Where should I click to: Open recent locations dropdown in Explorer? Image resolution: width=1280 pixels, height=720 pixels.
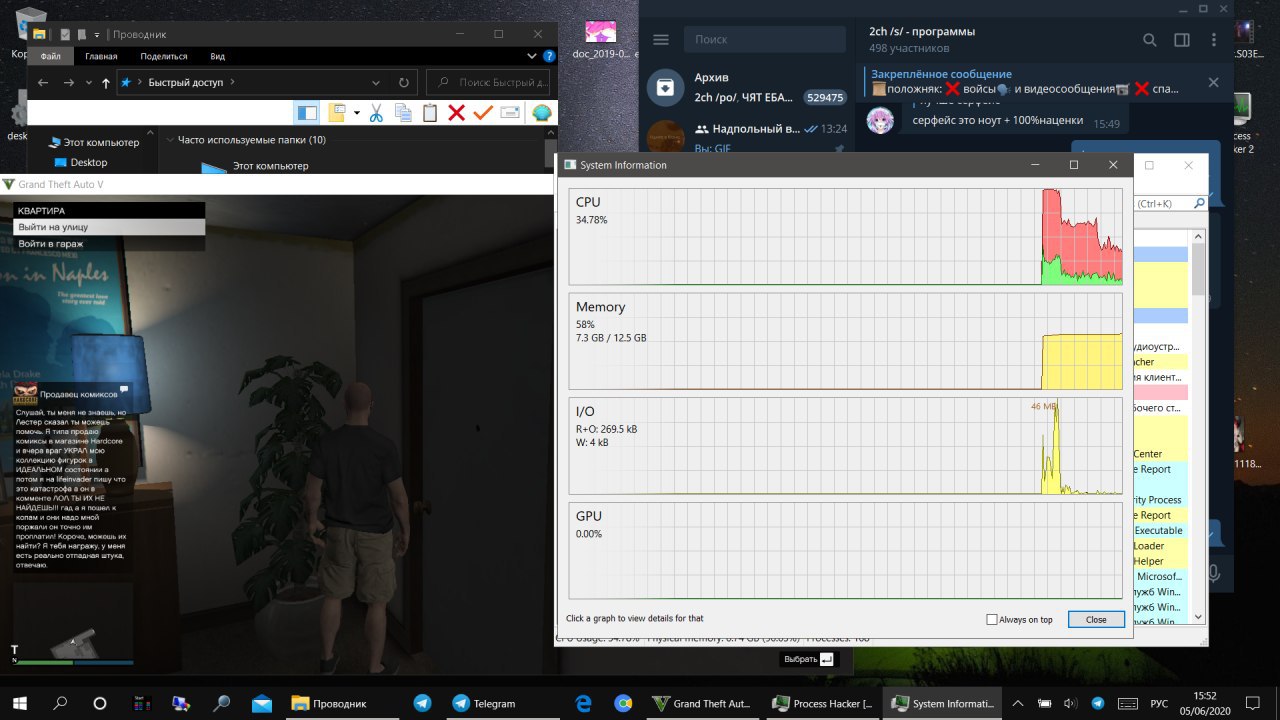point(89,83)
